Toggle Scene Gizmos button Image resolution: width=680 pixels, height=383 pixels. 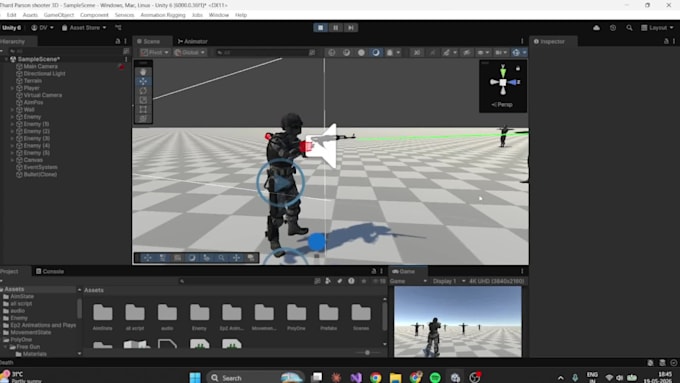tap(516, 52)
